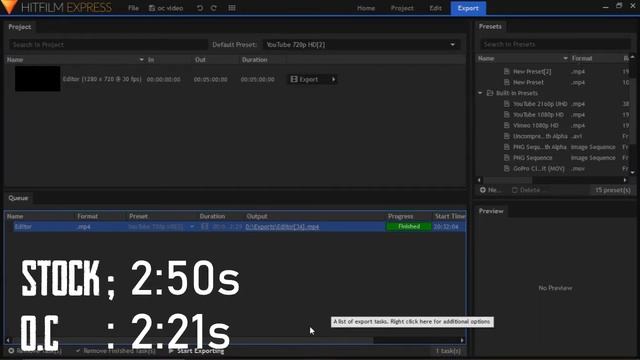Click the Queue panel horizontal scrollbar
640x360 pixels.
point(193,340)
